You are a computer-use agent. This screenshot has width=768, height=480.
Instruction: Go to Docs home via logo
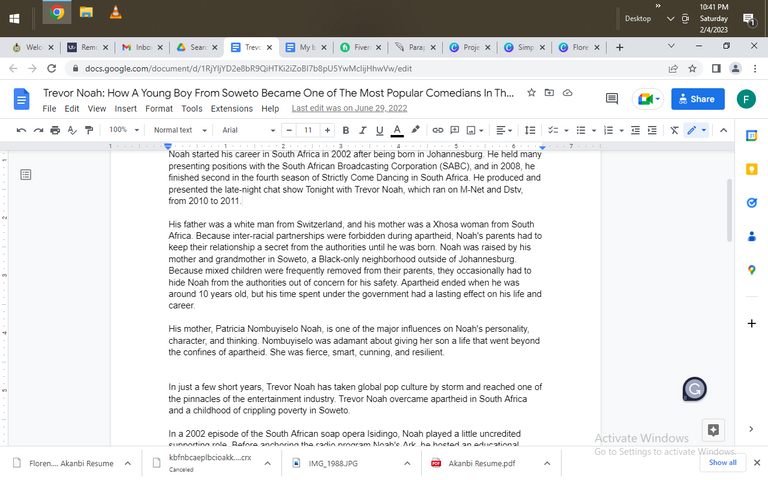21,99
